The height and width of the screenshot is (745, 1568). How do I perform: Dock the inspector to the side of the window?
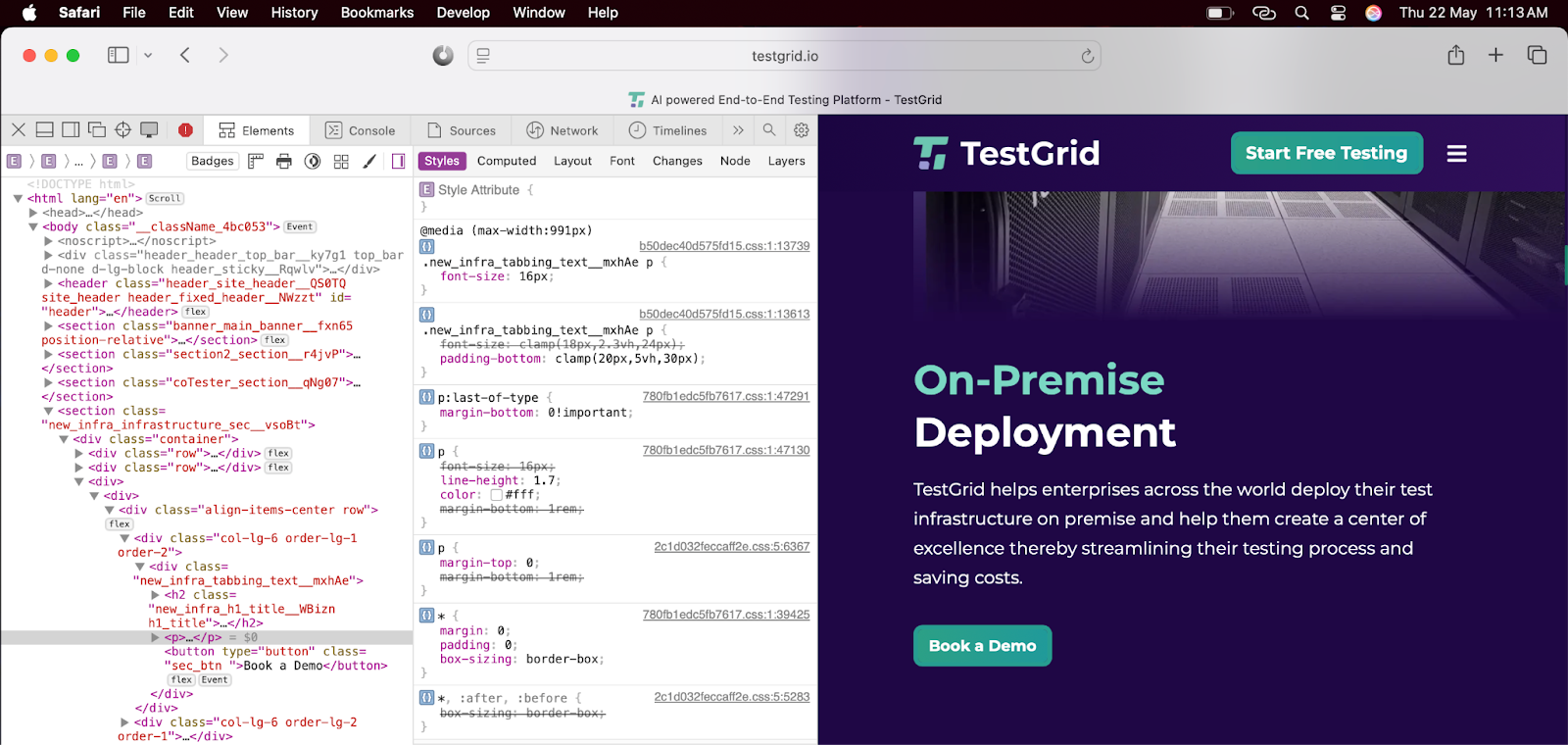[71, 129]
